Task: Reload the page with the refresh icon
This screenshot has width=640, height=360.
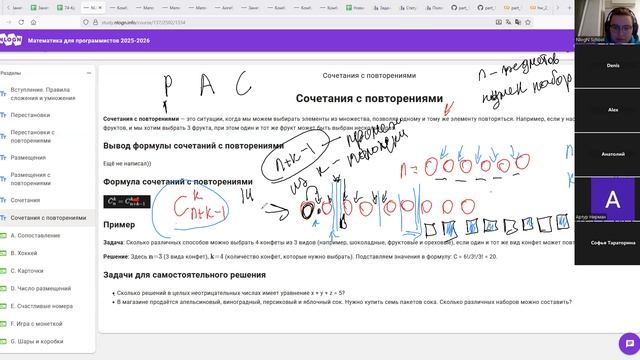Action: coord(21,22)
